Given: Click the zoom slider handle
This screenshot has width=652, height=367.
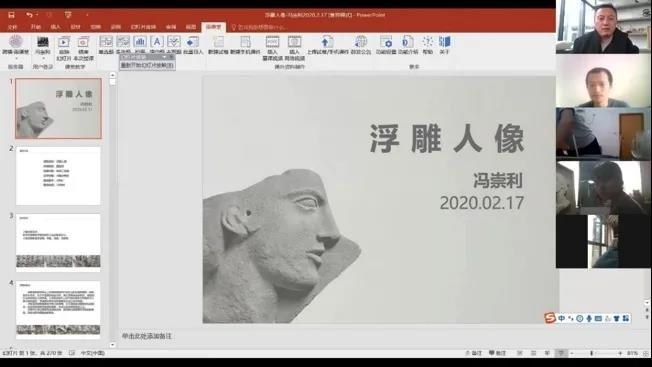Looking at the screenshot, I should pos(591,353).
